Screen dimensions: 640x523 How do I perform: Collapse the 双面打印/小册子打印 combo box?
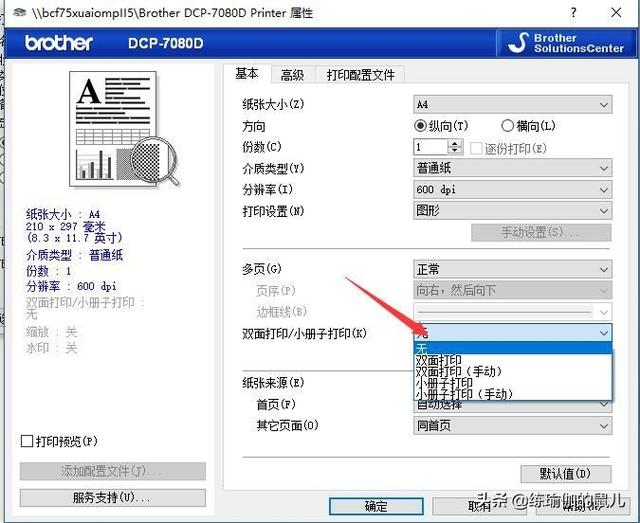[513, 333]
